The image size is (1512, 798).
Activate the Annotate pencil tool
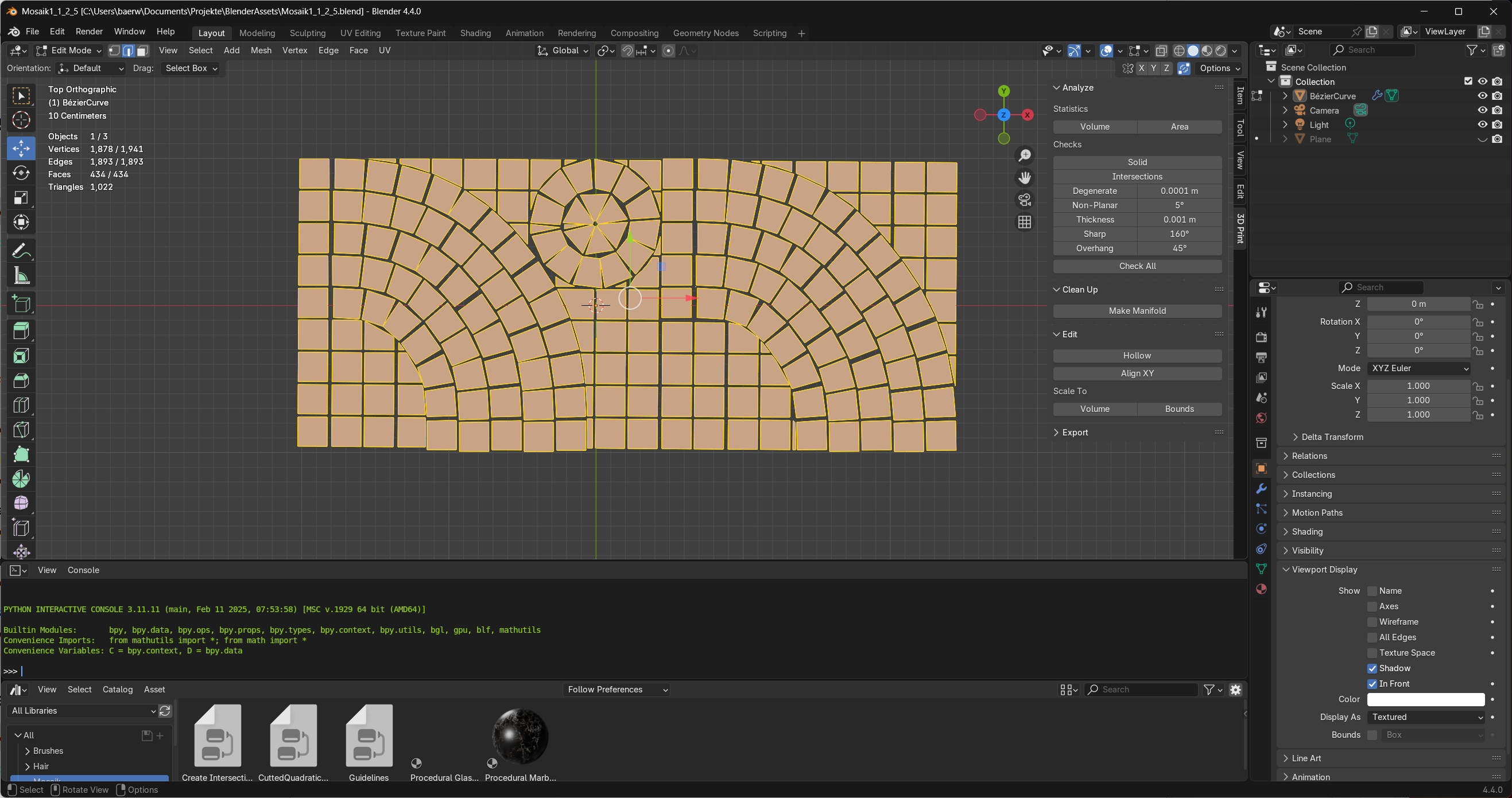point(21,251)
